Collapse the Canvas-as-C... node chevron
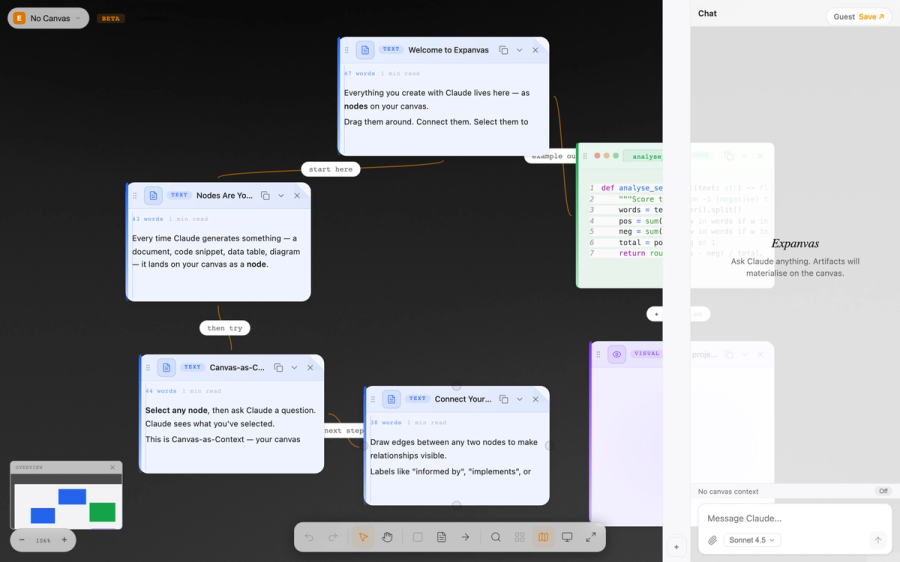This screenshot has width=900, height=562. 294,368
